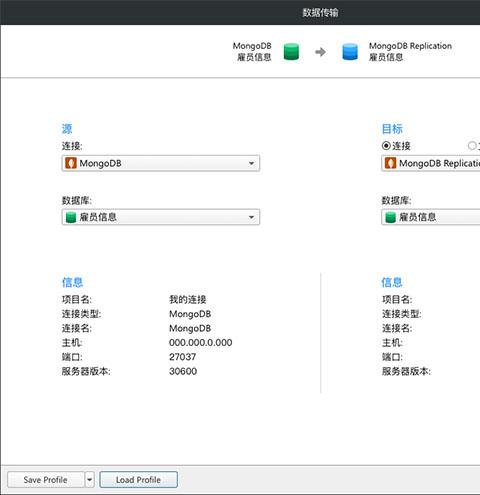Click the 数据传输 window title
Image resolution: width=480 pixels, height=495 pixels.
(x=320, y=13)
